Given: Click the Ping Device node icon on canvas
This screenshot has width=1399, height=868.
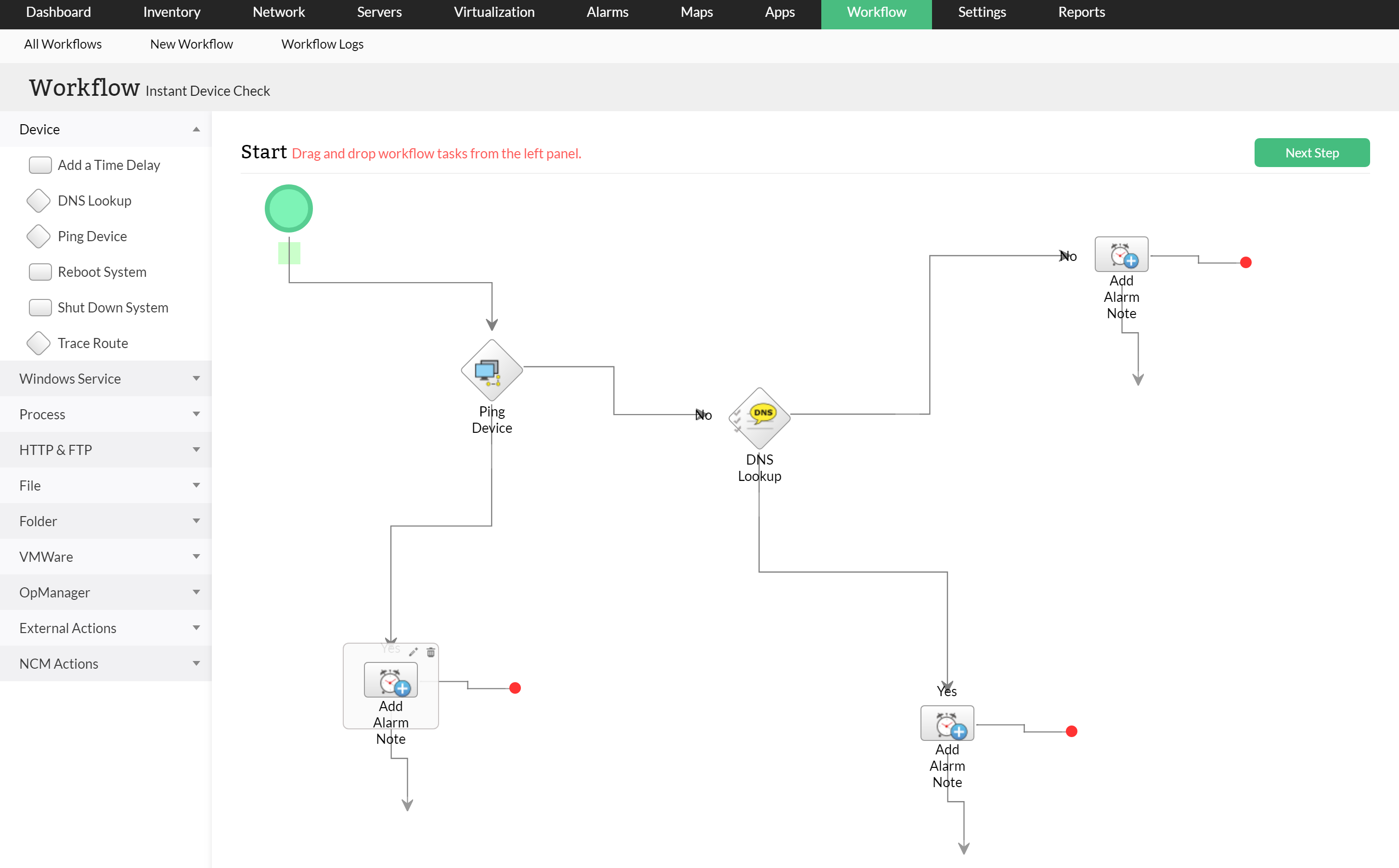Looking at the screenshot, I should point(492,370).
